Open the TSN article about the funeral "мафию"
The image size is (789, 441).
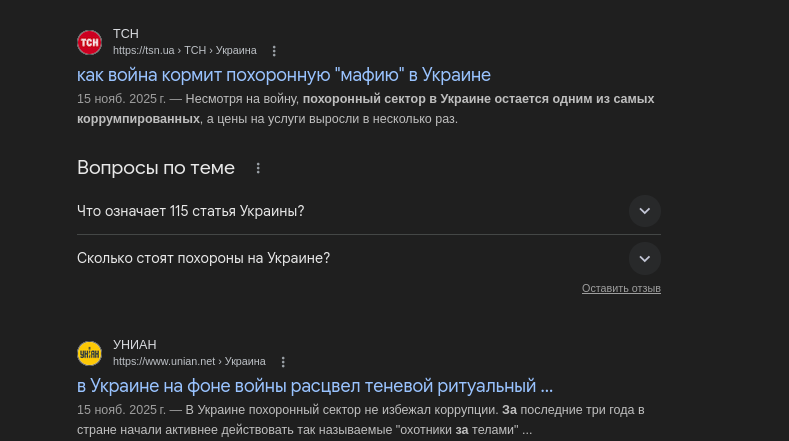(x=284, y=75)
